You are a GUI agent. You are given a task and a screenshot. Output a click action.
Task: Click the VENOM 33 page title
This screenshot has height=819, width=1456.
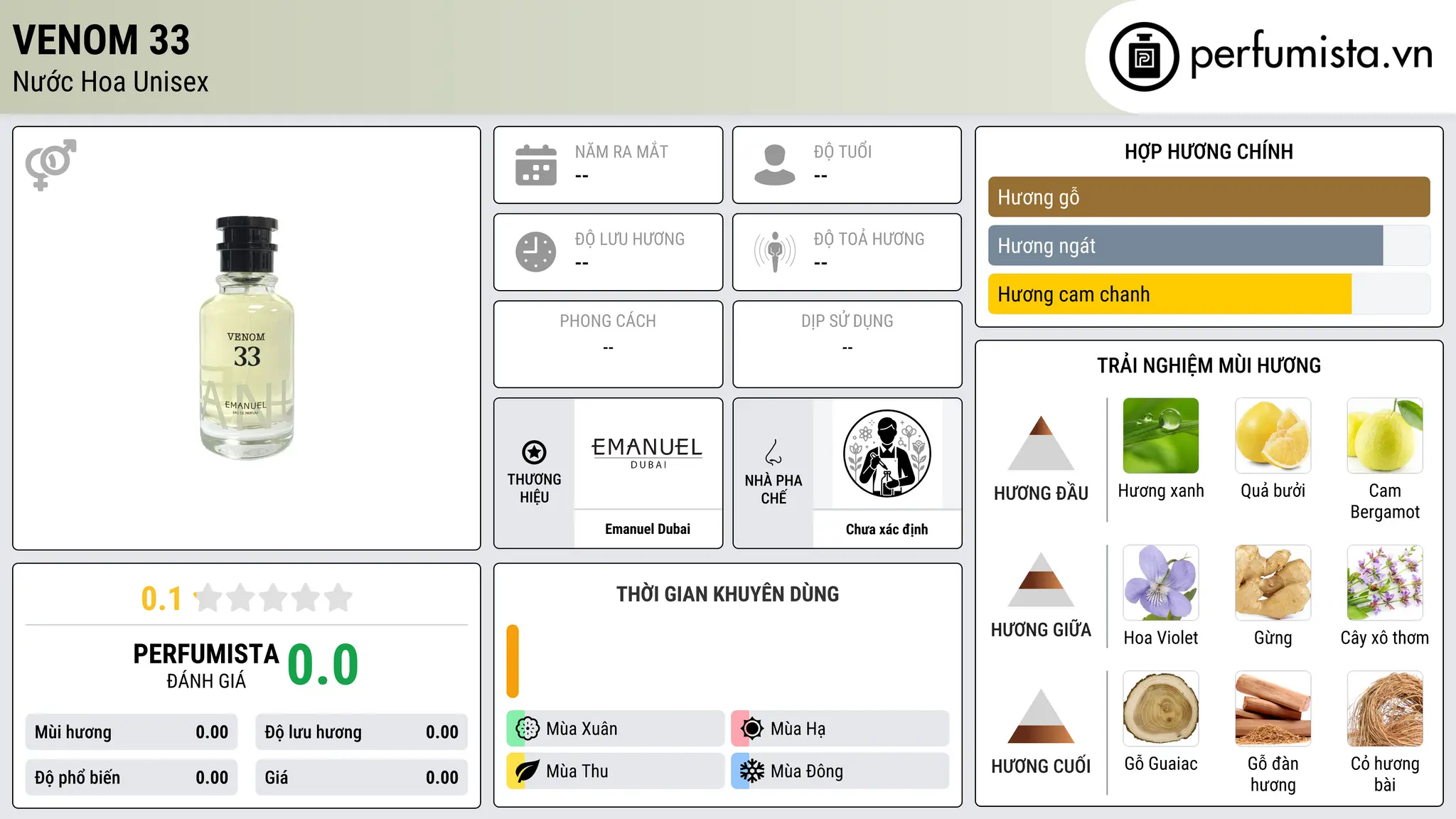102,40
